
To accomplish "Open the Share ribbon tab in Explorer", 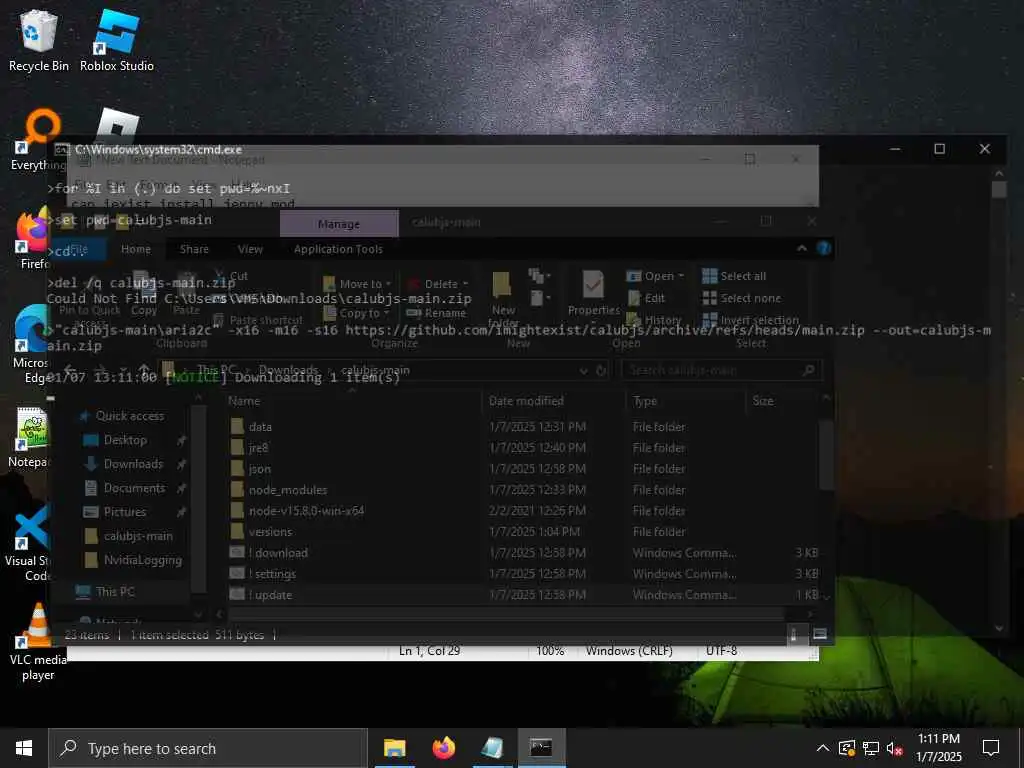I will coord(194,249).
